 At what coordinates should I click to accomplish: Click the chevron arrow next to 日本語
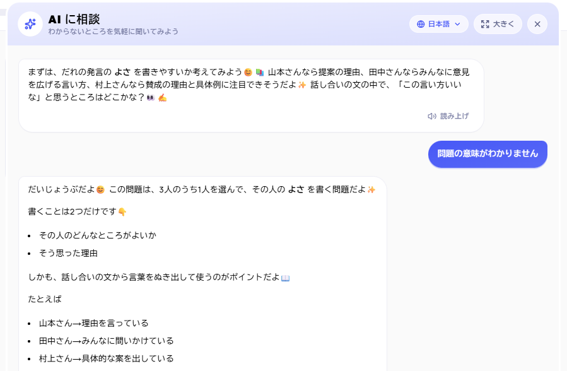point(457,24)
